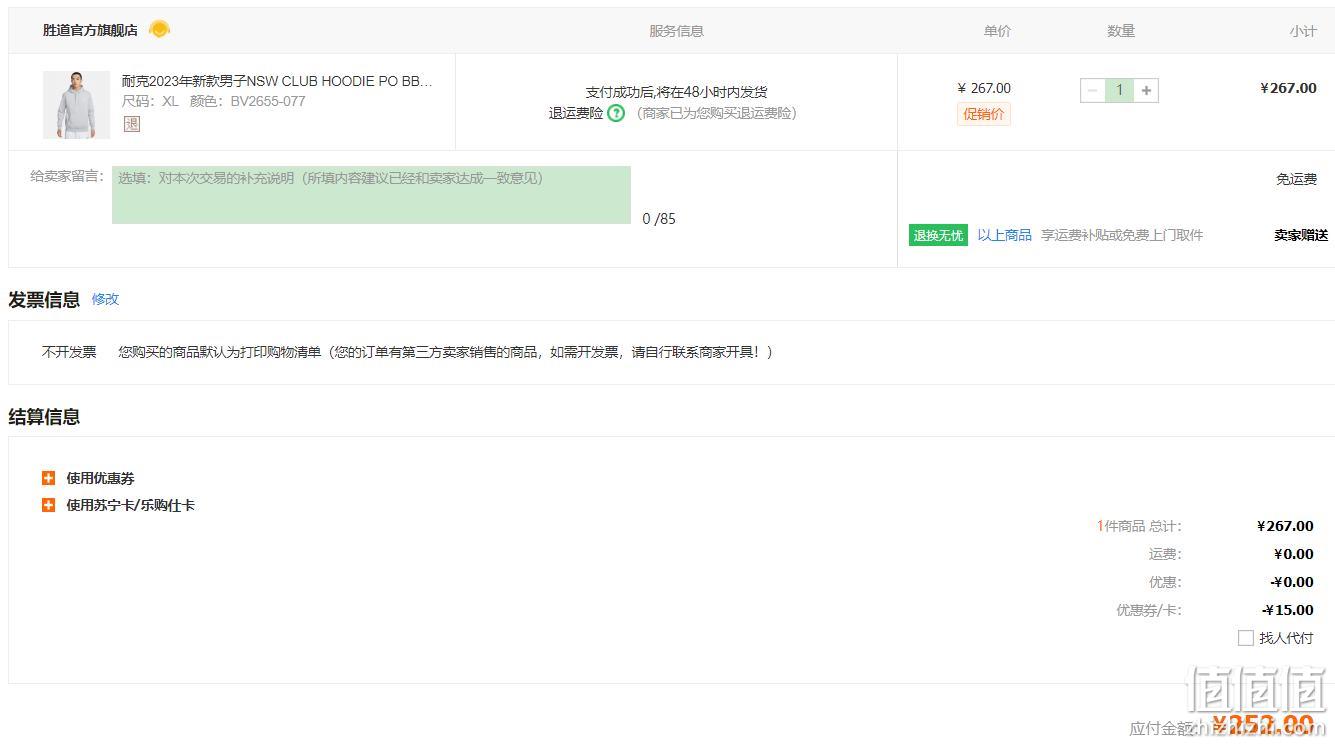This screenshot has height=745, width=1335.
Task: Click the coupon discount value -¥15.00
Action: click(x=1288, y=610)
